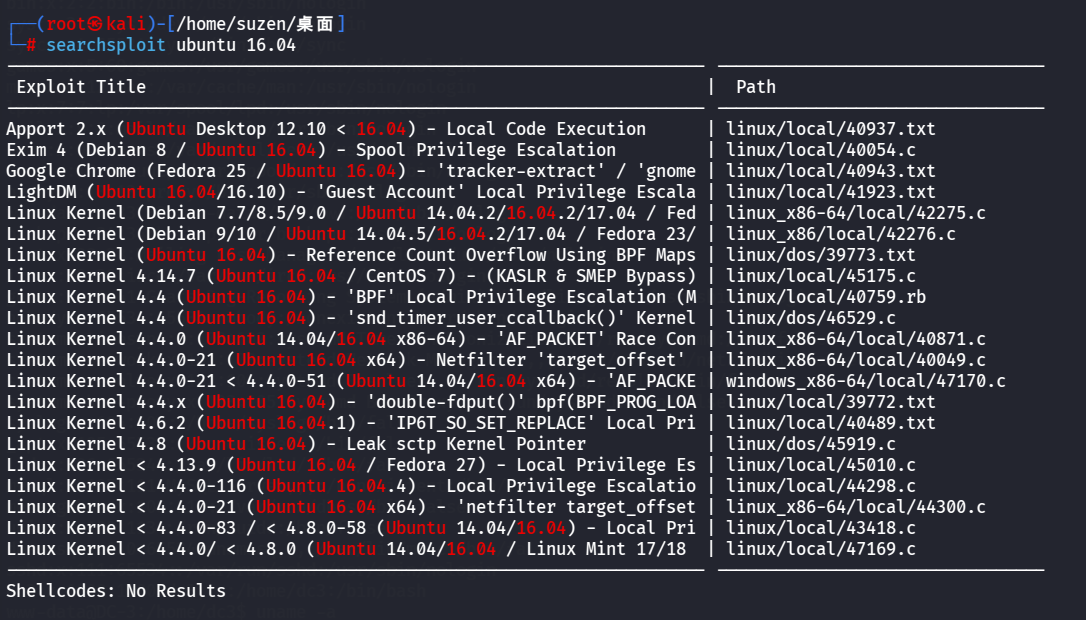1086x620 pixels.
Task: Click the 'Path' column header
Action: (x=756, y=87)
